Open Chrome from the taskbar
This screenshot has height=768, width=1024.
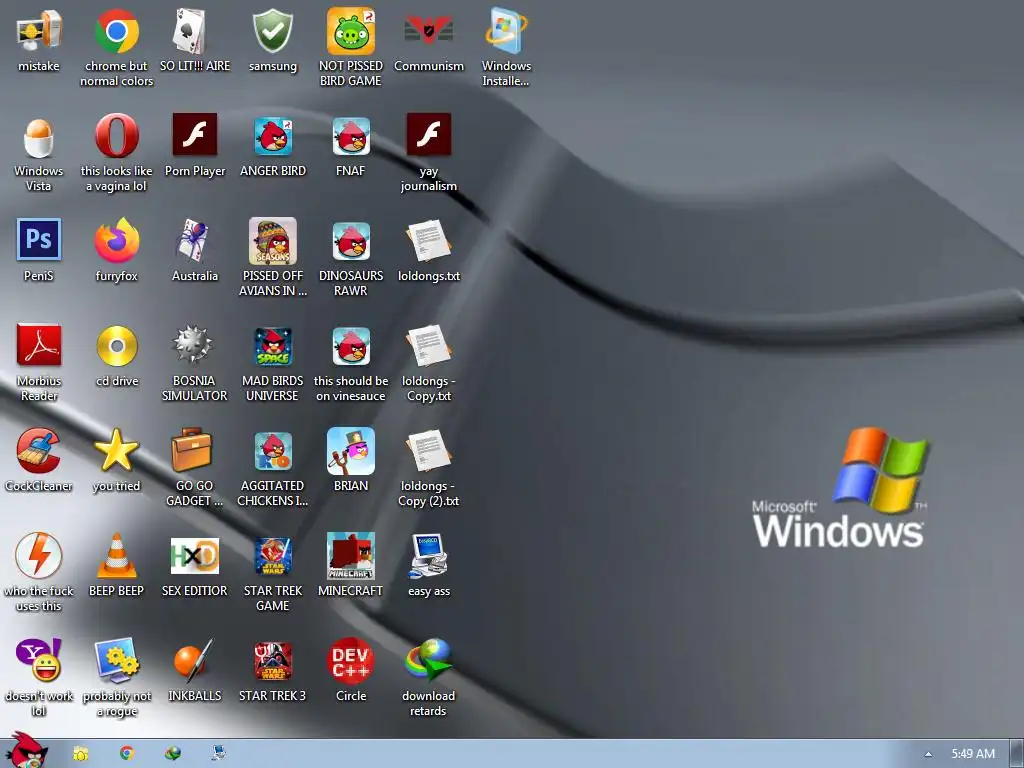pyautogui.click(x=127, y=754)
